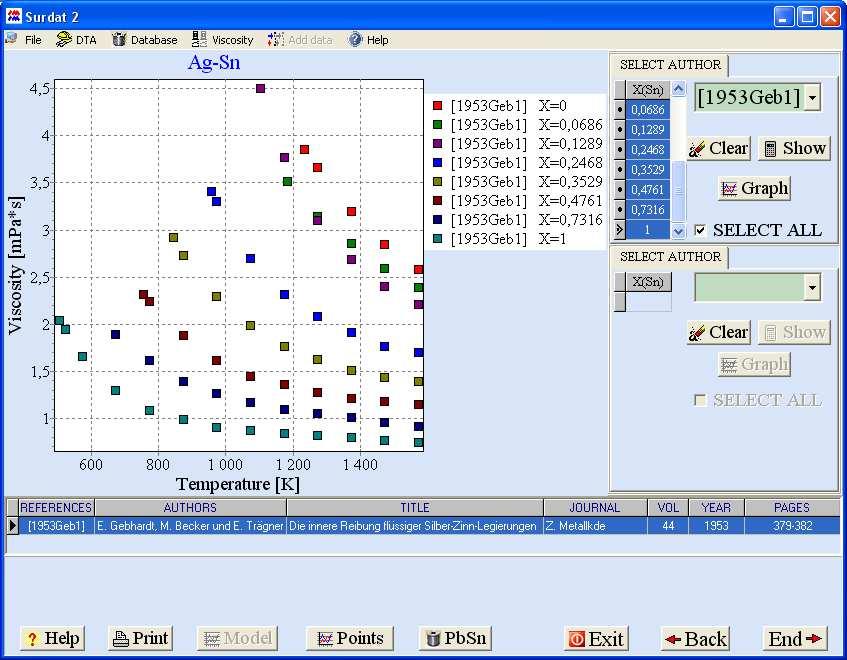
Task: Open the File menu
Action: tap(33, 40)
